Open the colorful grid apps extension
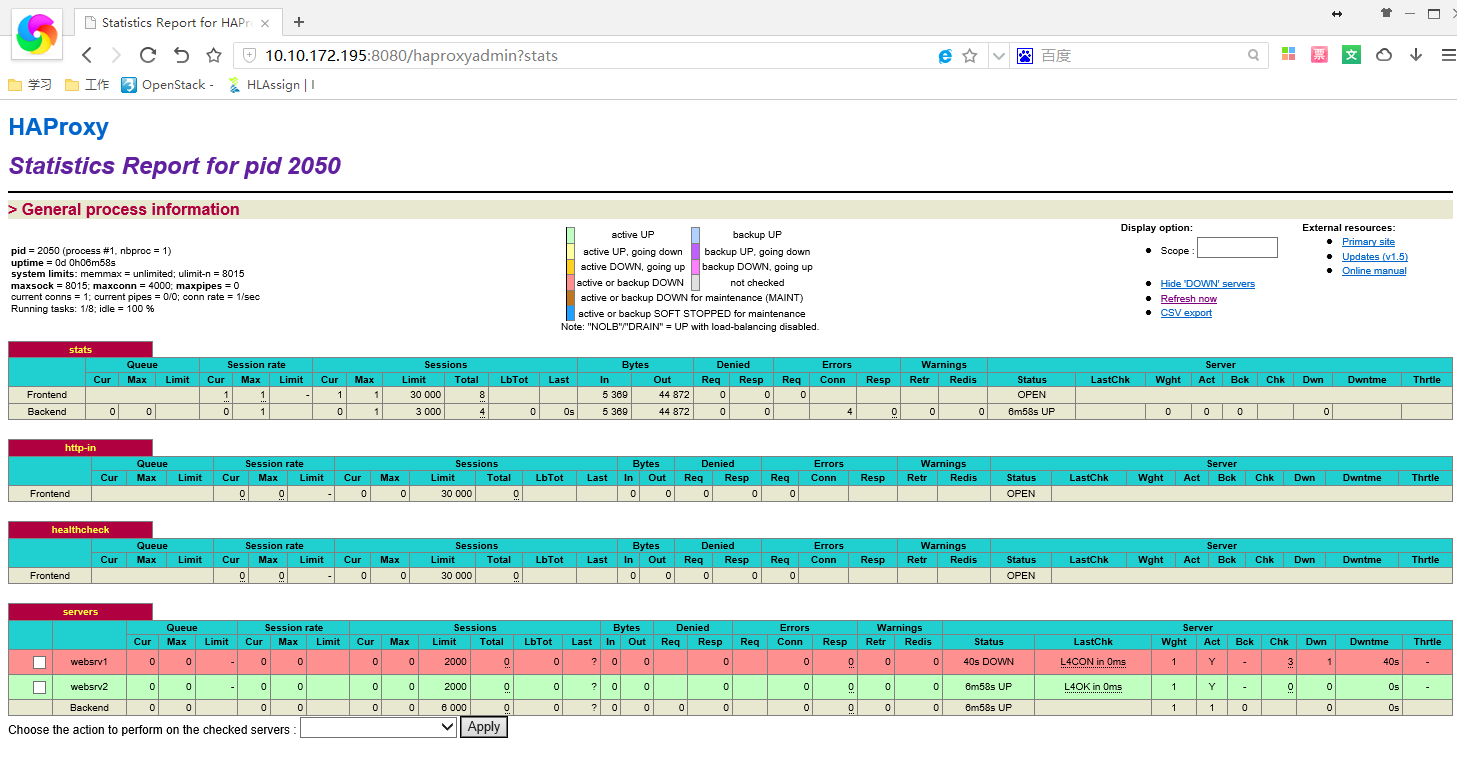The height and width of the screenshot is (758, 1457). (1289, 55)
